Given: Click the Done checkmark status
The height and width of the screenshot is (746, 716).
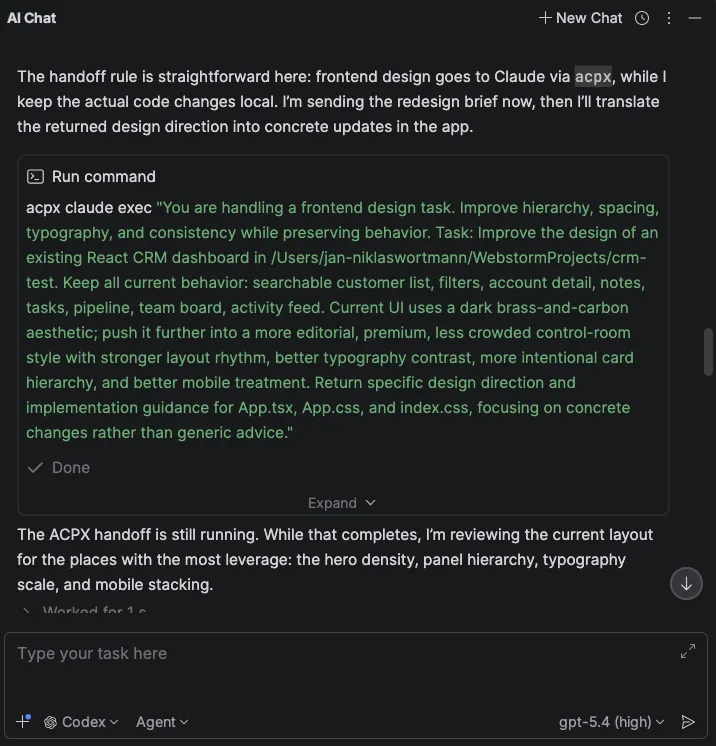Looking at the screenshot, I should coord(59,467).
